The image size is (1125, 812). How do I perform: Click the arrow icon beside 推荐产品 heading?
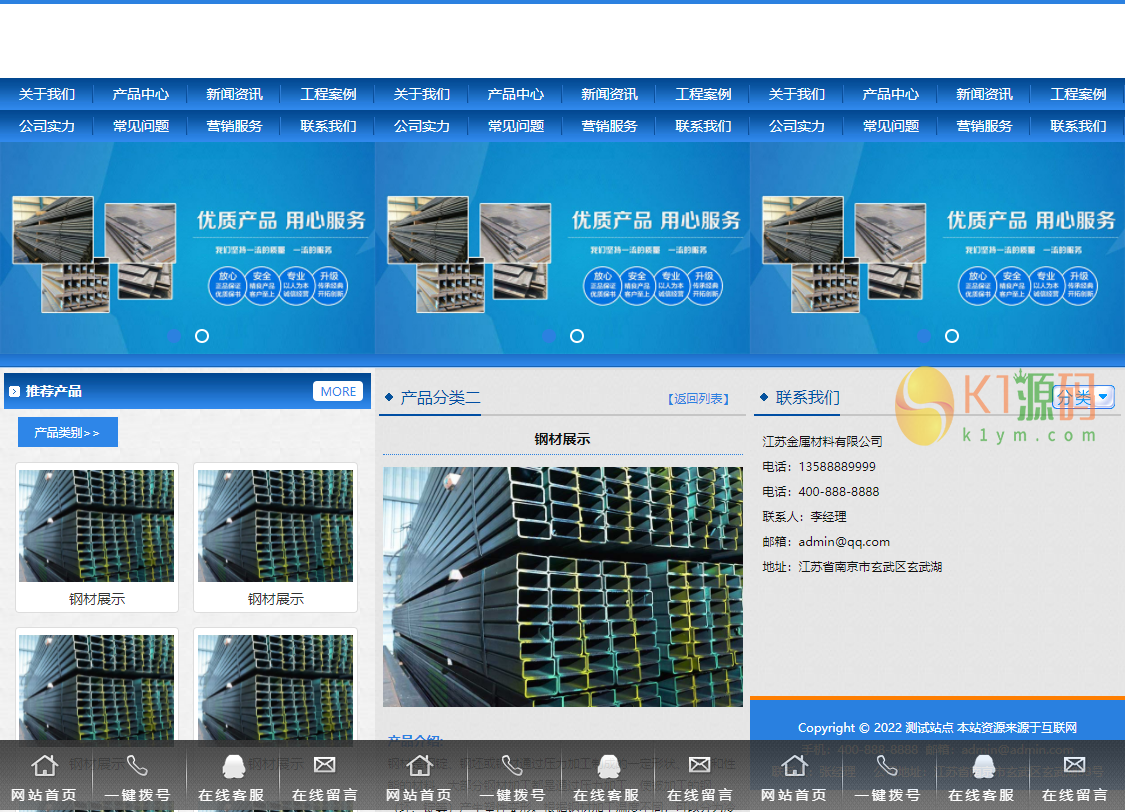point(14,392)
